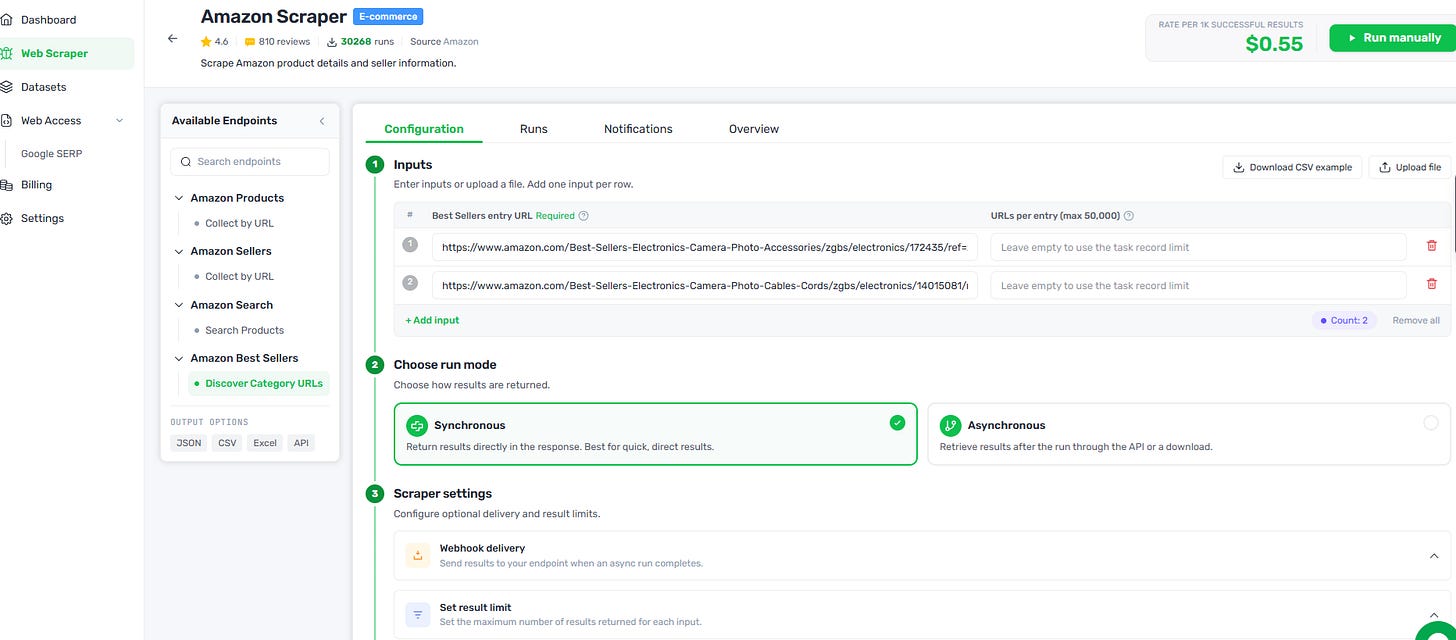Open the Datasets sidebar icon
Viewport: 1456px width, 640px height.
click(6, 87)
